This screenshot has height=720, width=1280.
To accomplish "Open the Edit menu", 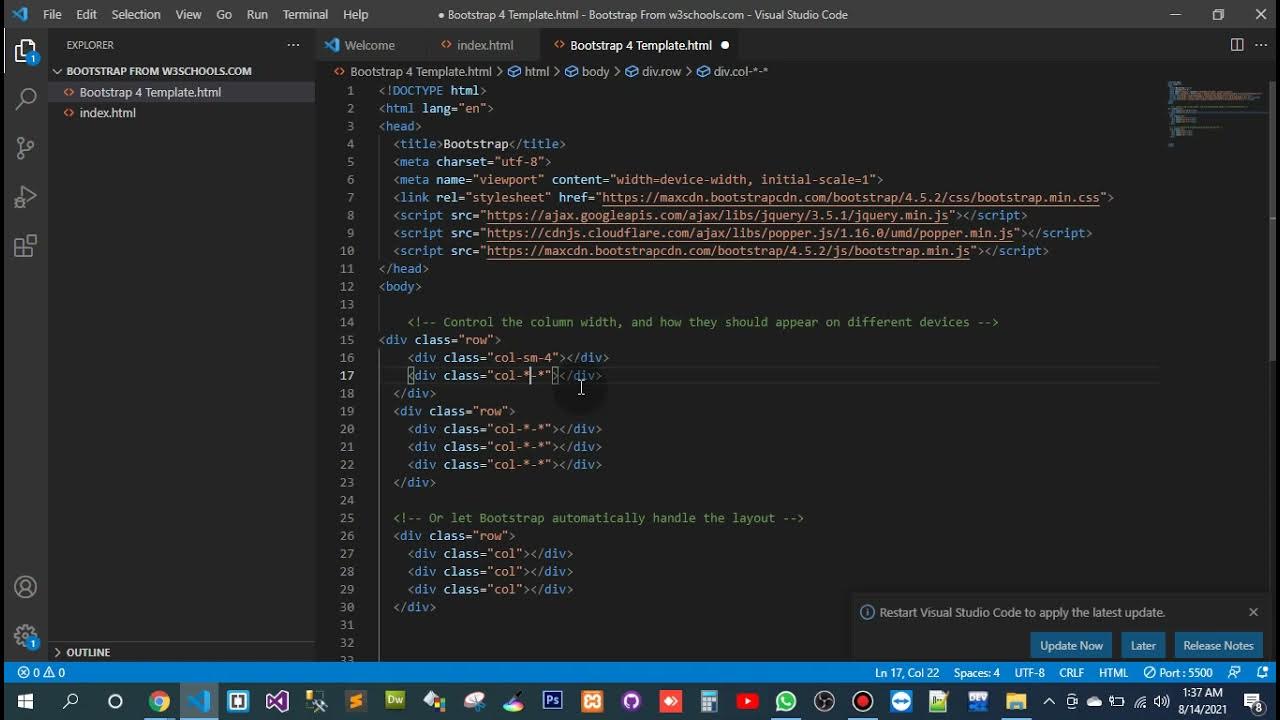I will tap(86, 14).
